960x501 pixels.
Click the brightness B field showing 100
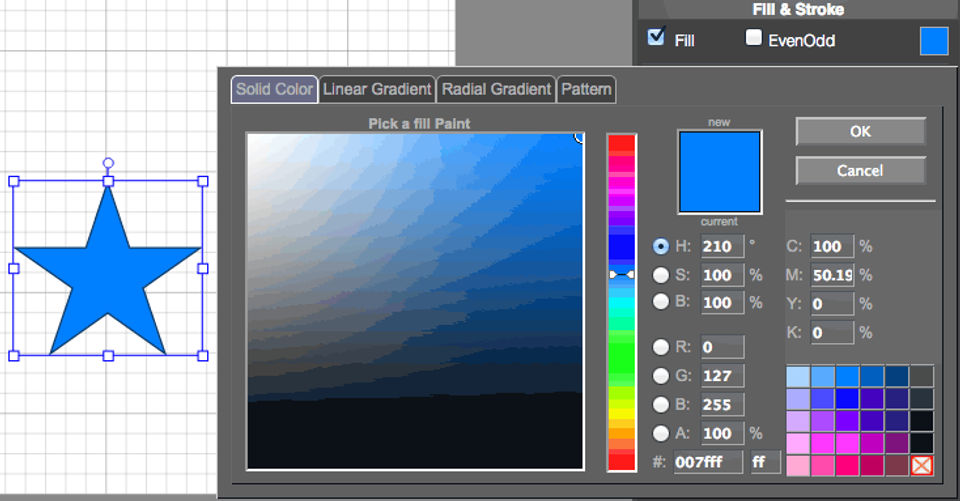pos(722,303)
